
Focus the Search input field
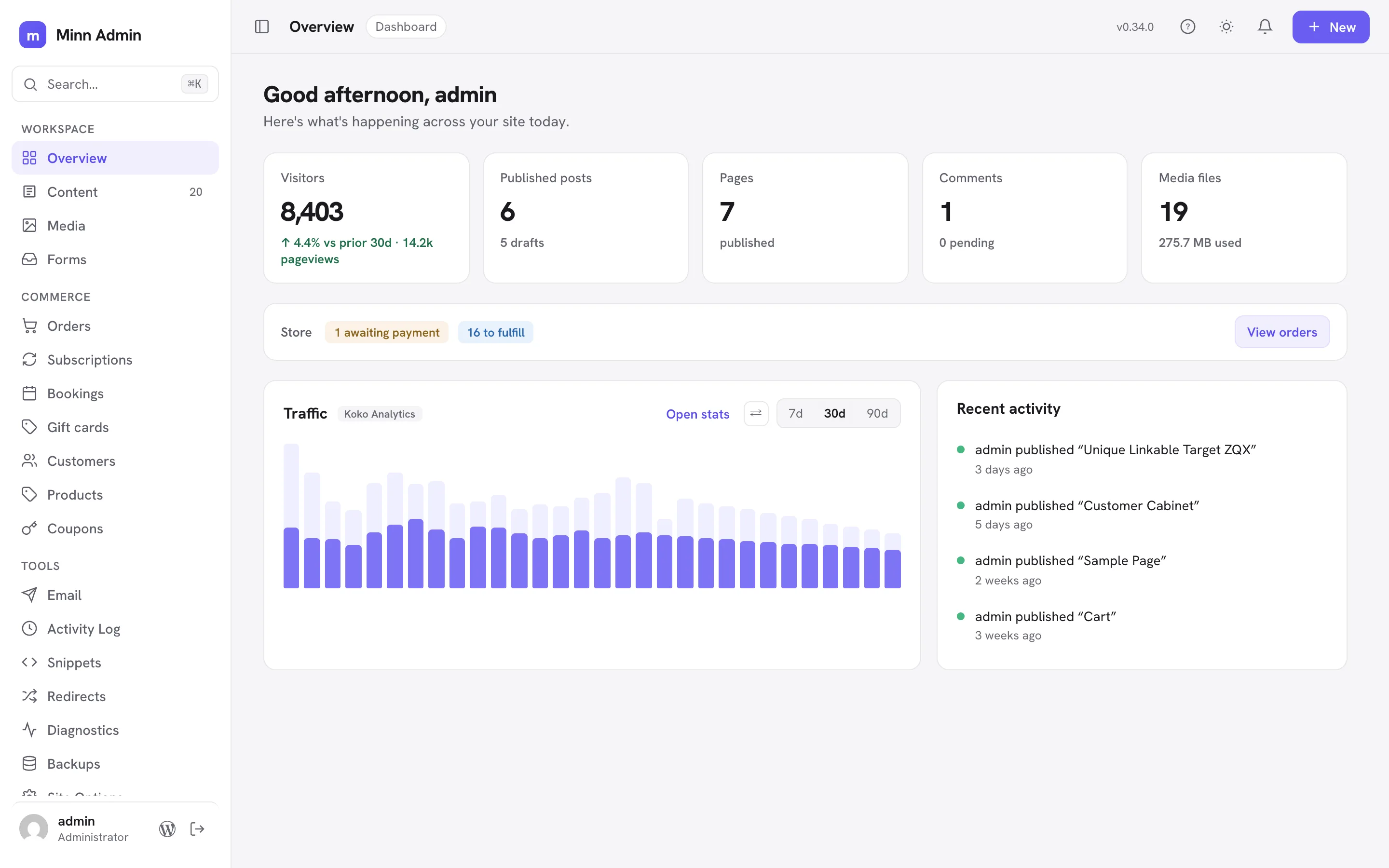tap(115, 84)
